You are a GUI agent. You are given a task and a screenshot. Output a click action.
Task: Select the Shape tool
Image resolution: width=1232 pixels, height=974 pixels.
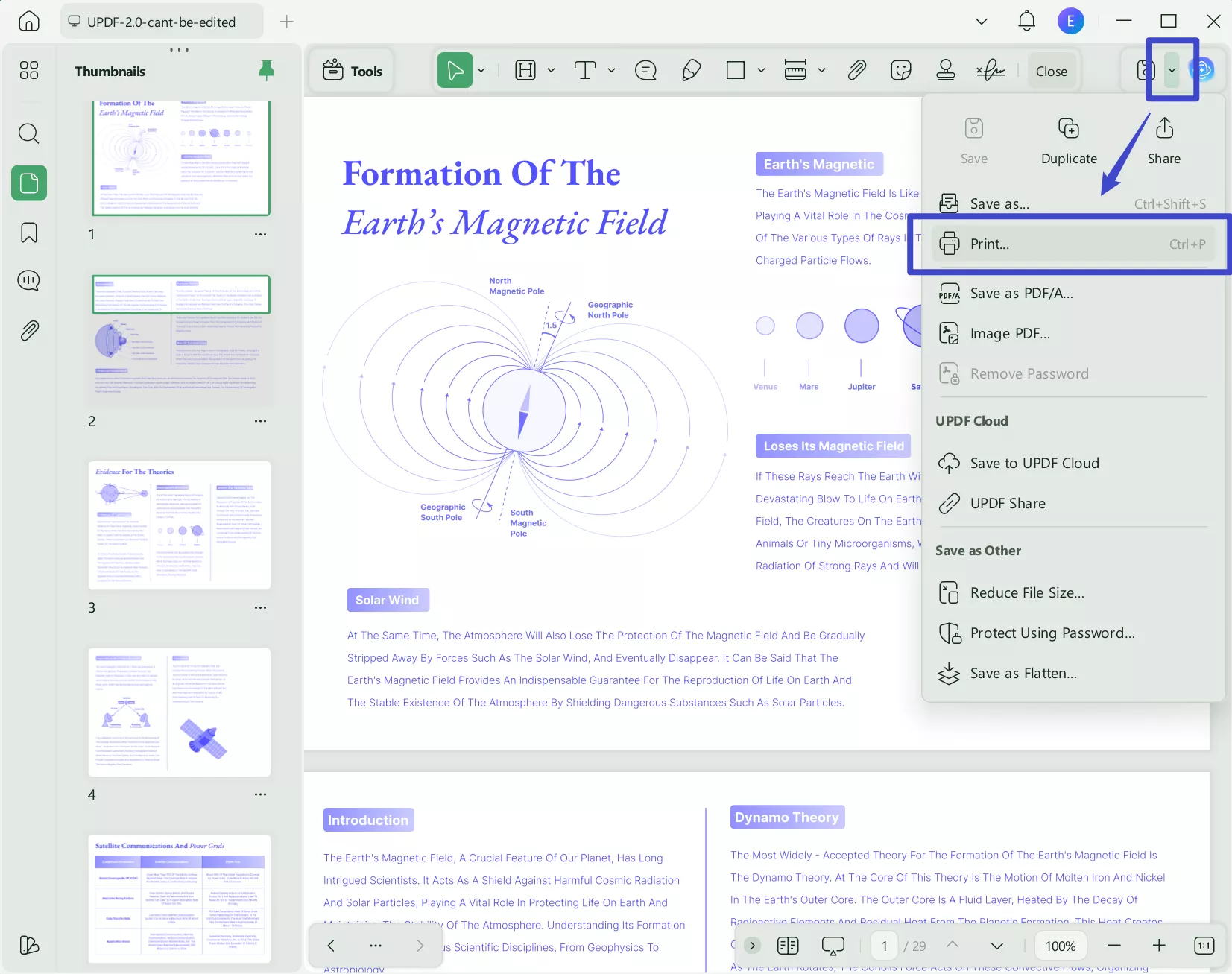click(x=735, y=70)
